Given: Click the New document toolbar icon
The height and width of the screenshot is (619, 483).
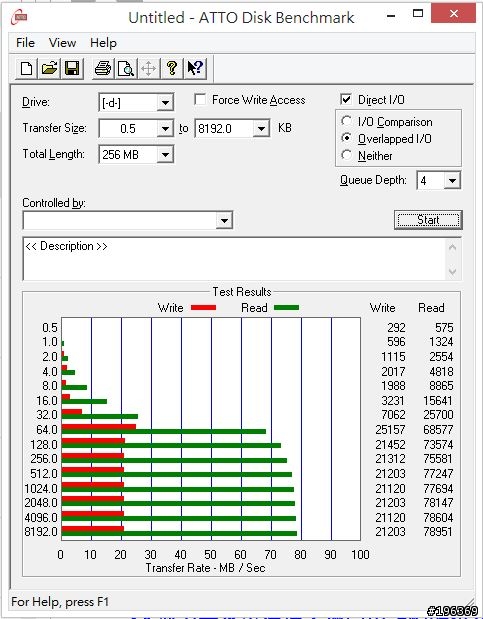Looking at the screenshot, I should [x=26, y=69].
